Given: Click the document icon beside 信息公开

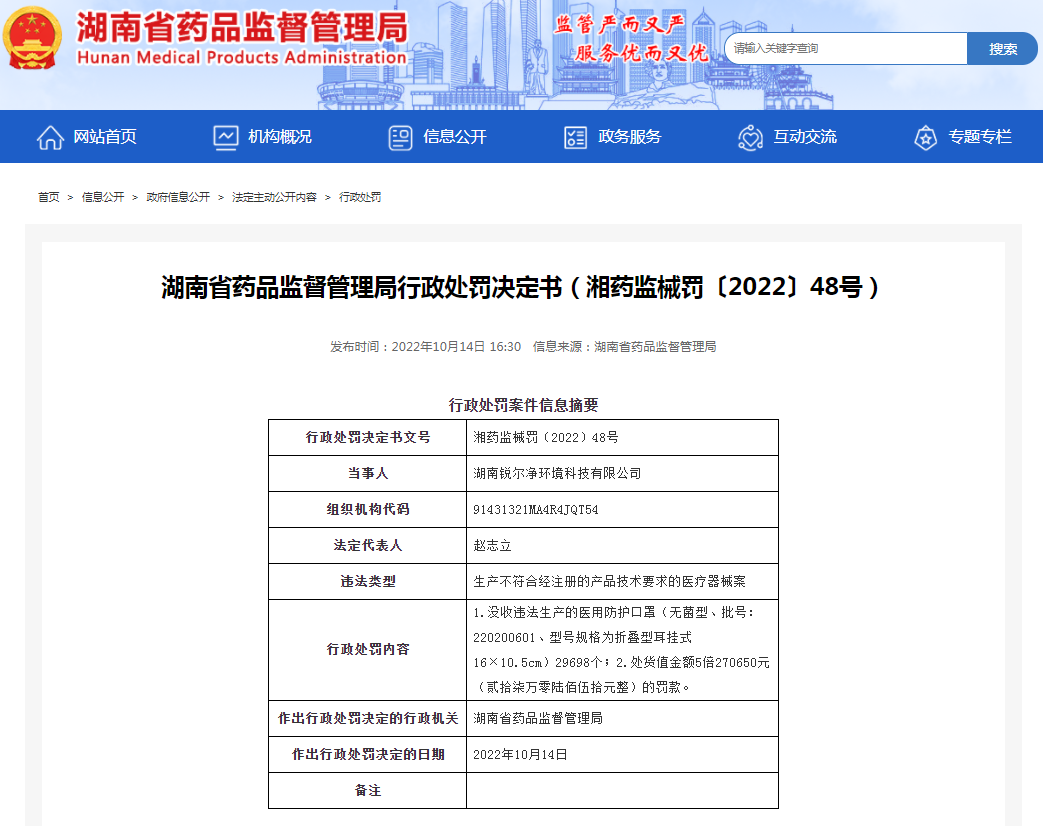Looking at the screenshot, I should (x=400, y=137).
